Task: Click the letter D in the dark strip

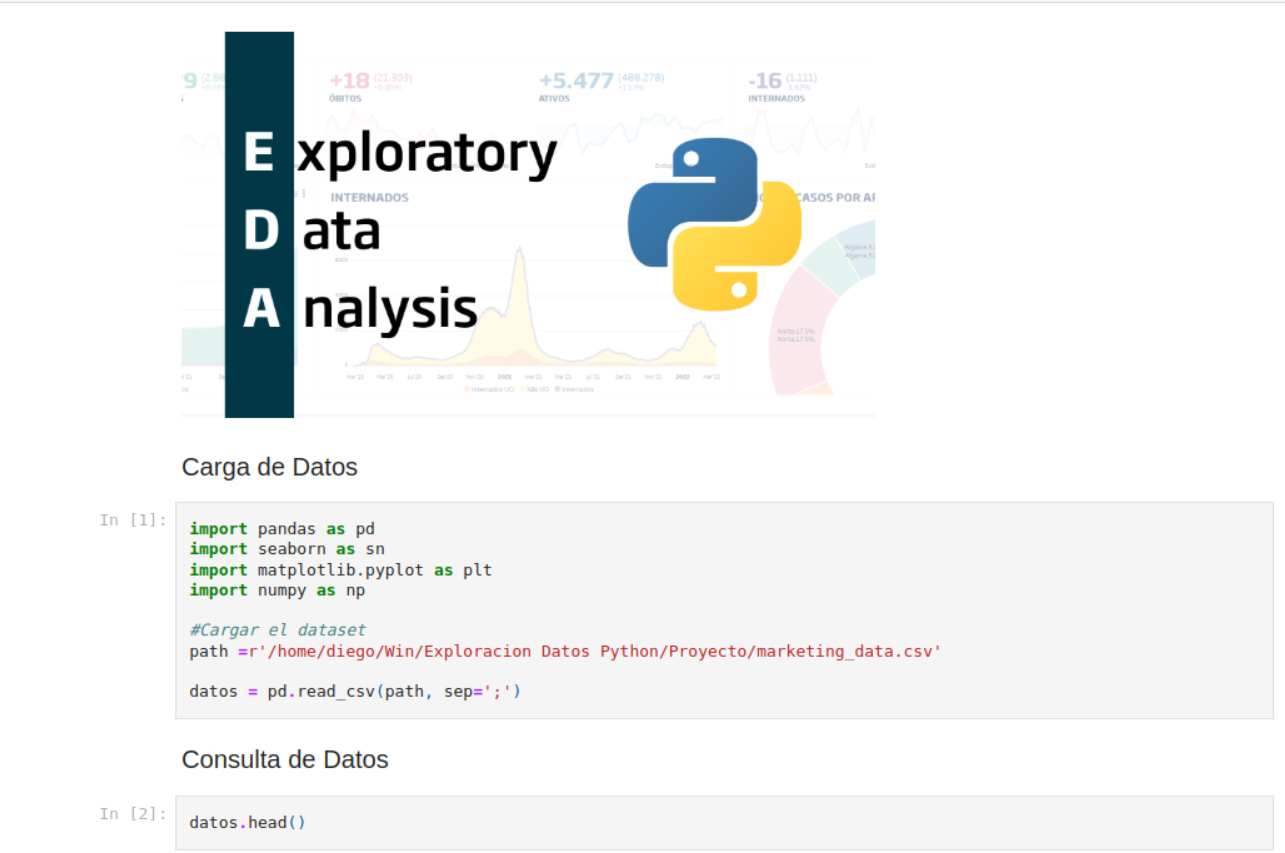Action: coord(260,231)
